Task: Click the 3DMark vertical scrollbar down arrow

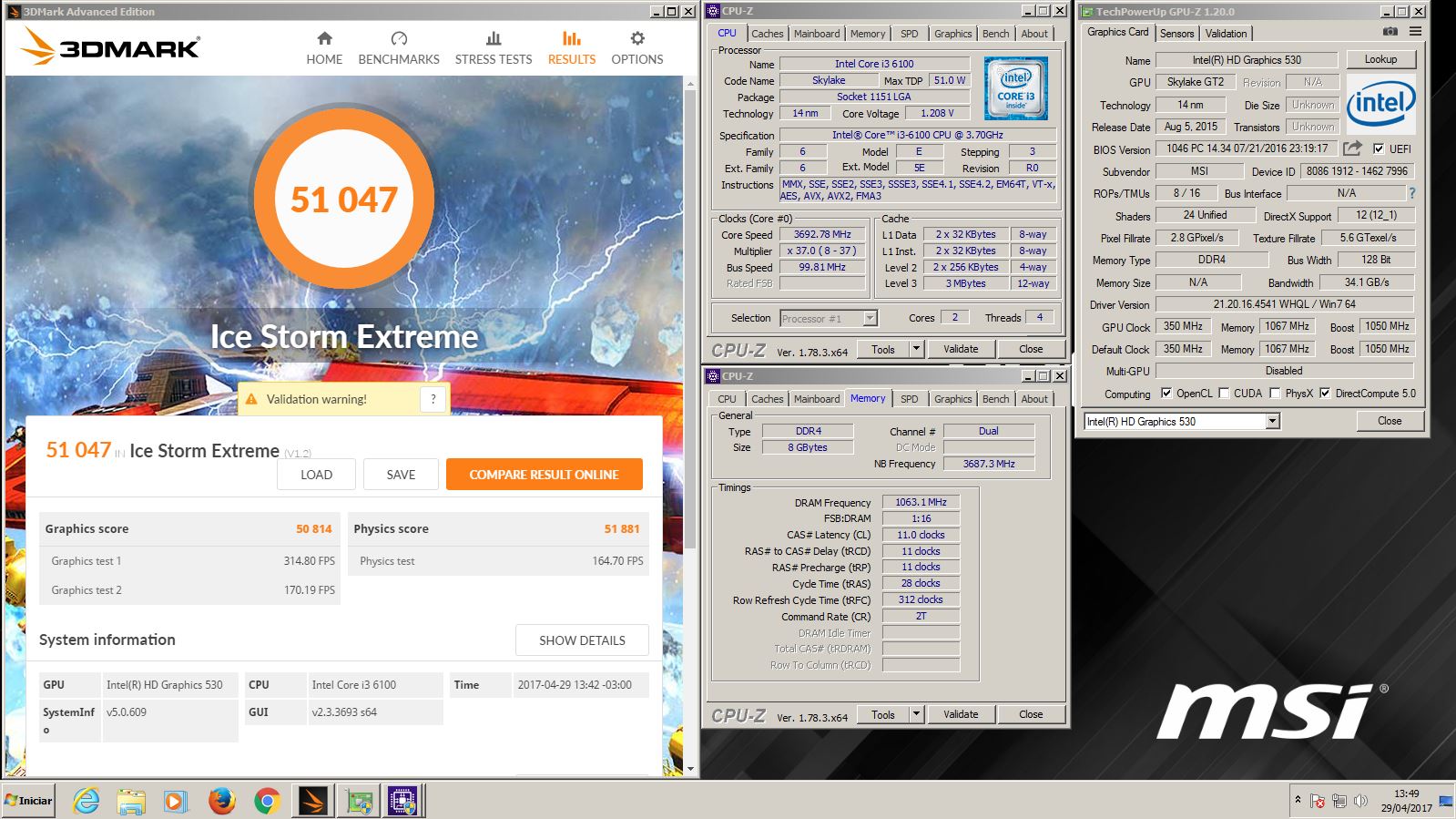Action: pyautogui.click(x=690, y=769)
